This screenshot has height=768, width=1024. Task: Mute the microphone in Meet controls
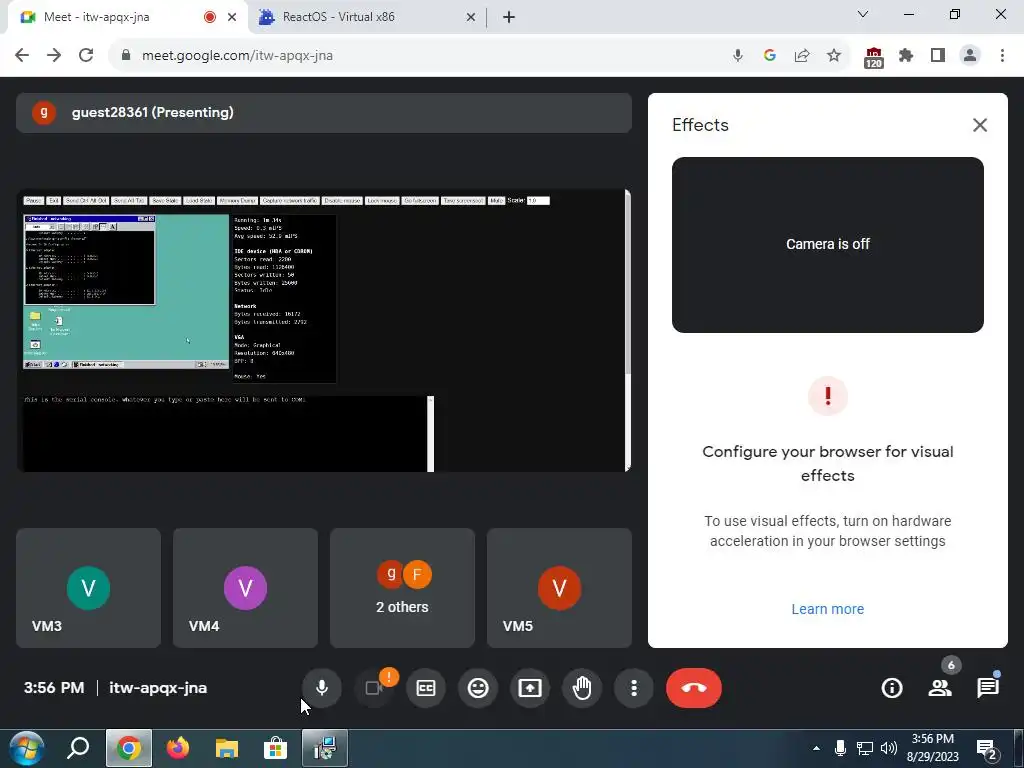tap(321, 688)
